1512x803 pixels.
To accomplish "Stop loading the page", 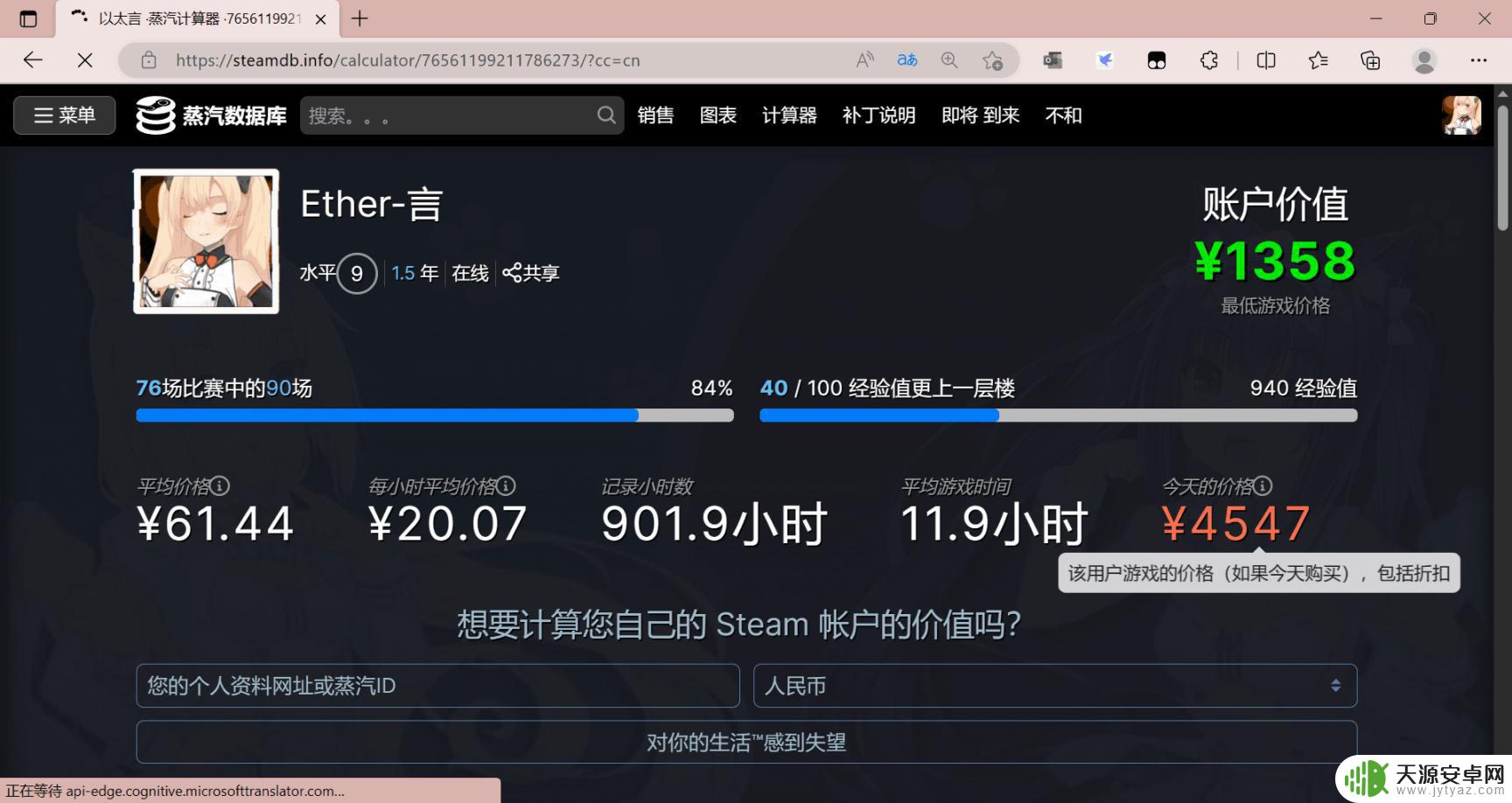I will (x=85, y=60).
